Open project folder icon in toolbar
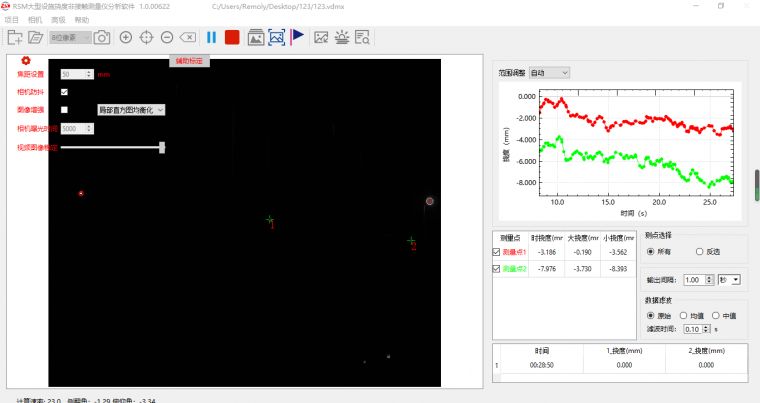The height and width of the screenshot is (403, 760). click(x=36, y=37)
